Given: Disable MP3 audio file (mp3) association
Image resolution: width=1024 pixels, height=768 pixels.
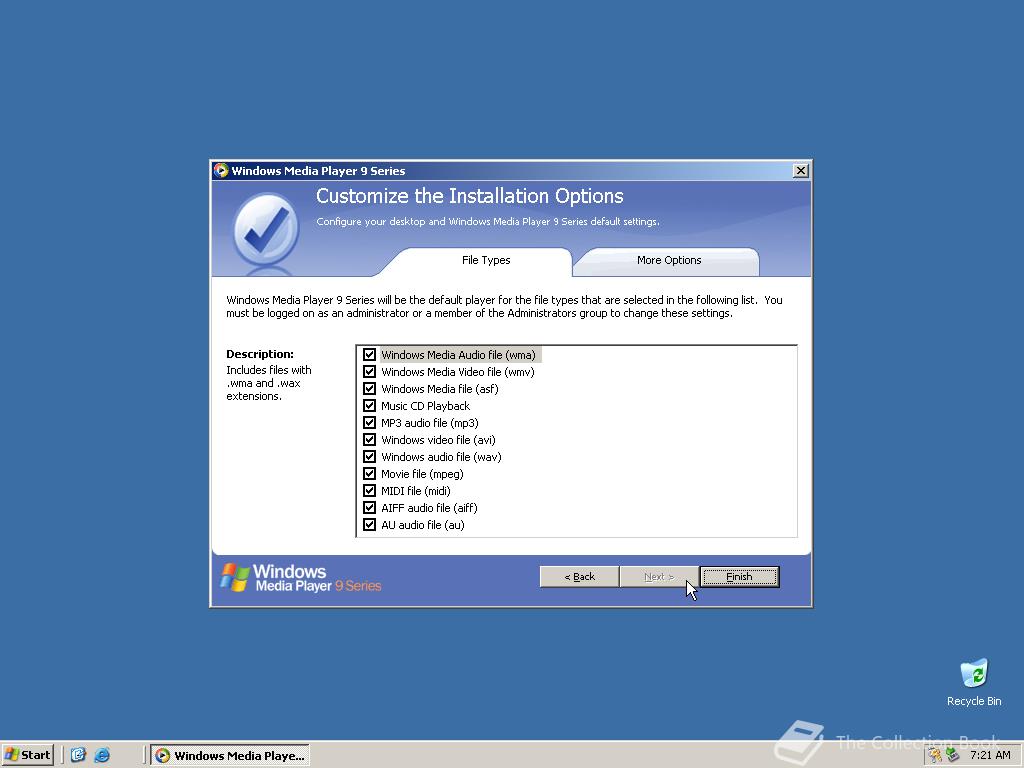Looking at the screenshot, I should point(370,423).
